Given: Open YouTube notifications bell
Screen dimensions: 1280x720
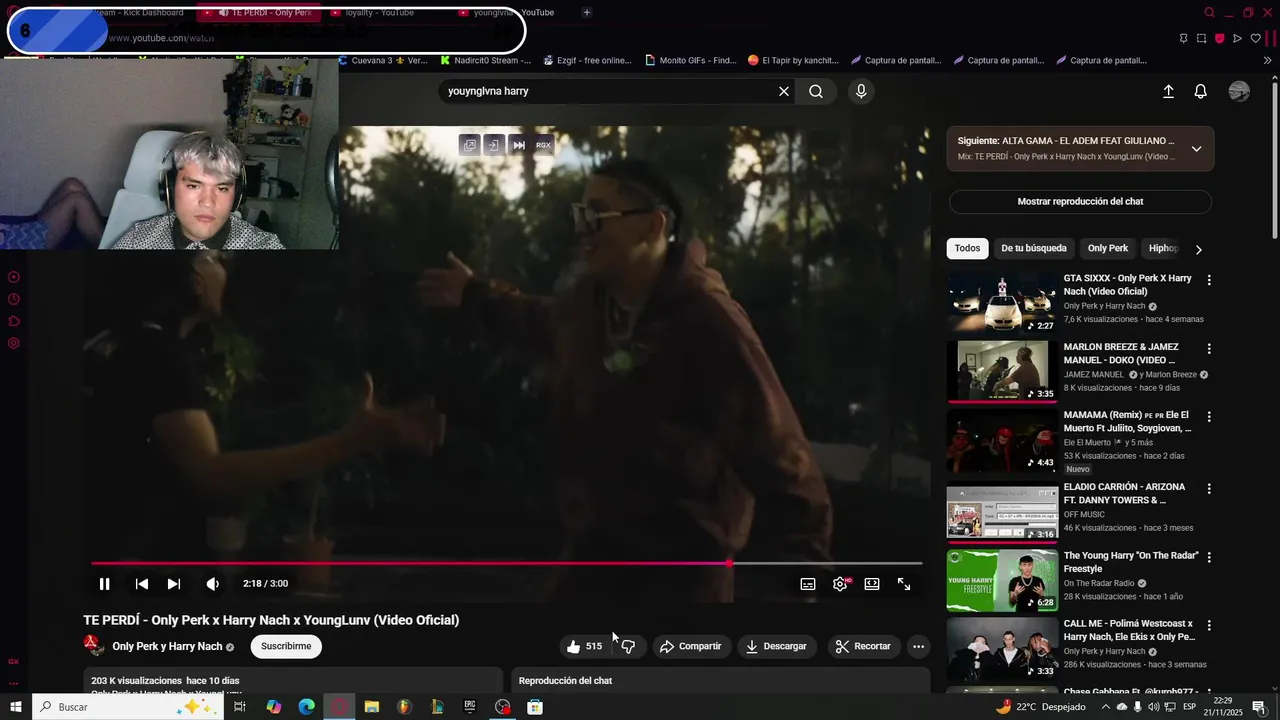Looking at the screenshot, I should [1201, 91].
